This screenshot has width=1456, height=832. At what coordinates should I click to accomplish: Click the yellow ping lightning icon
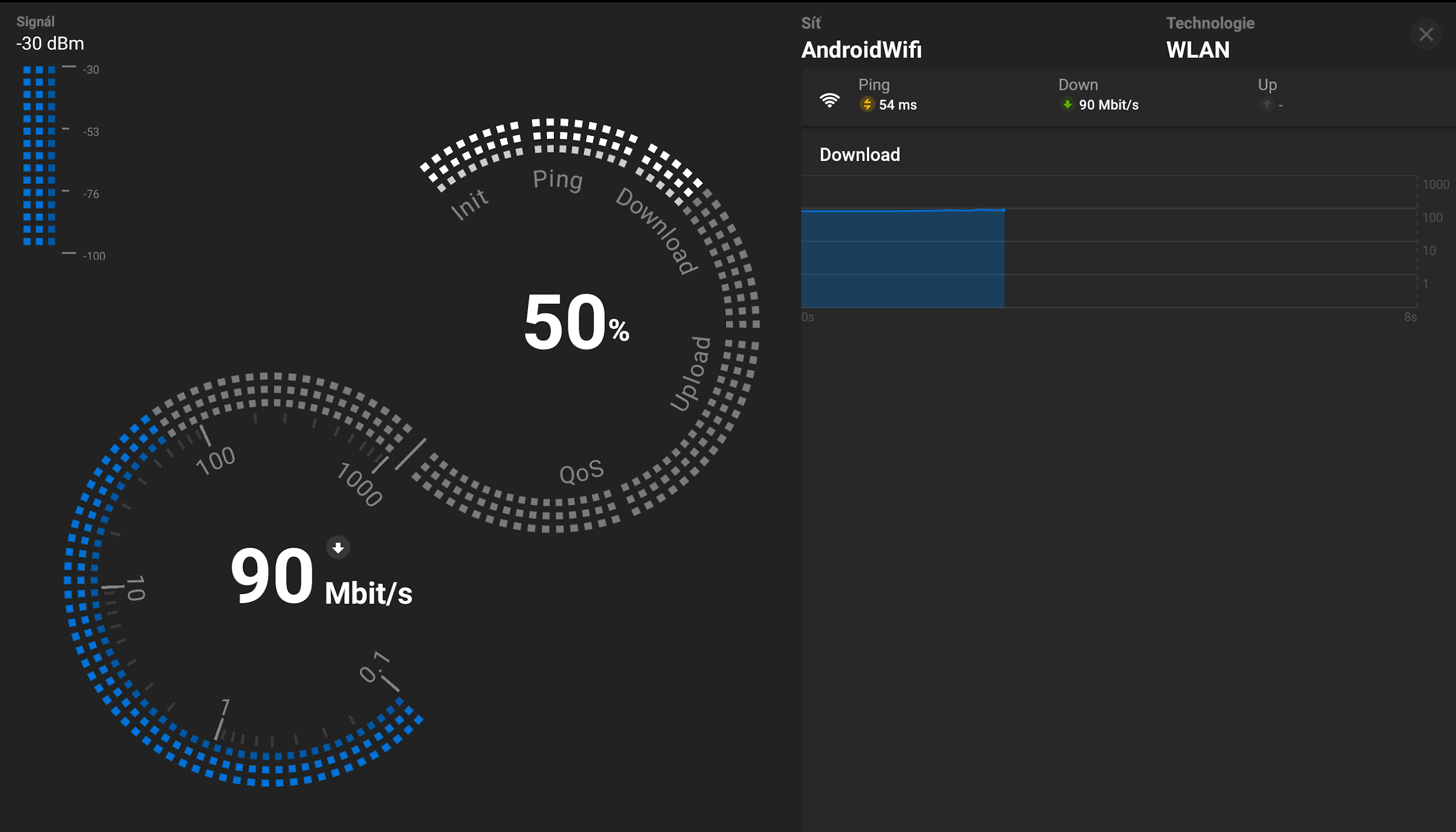(x=866, y=104)
